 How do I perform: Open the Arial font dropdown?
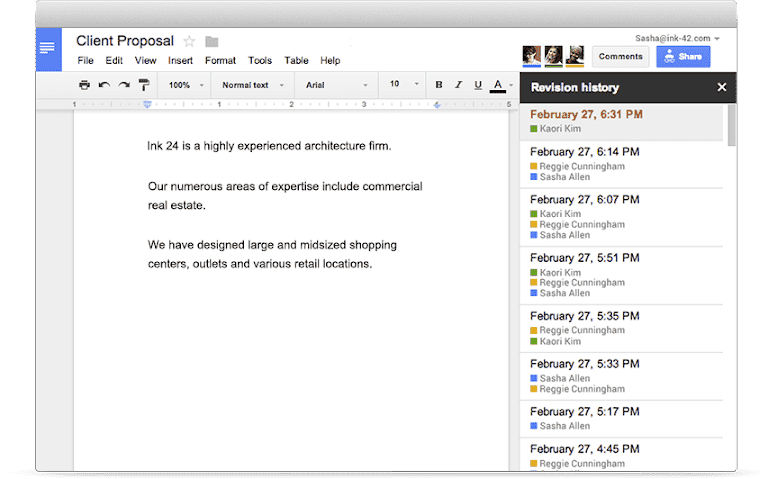[336, 85]
